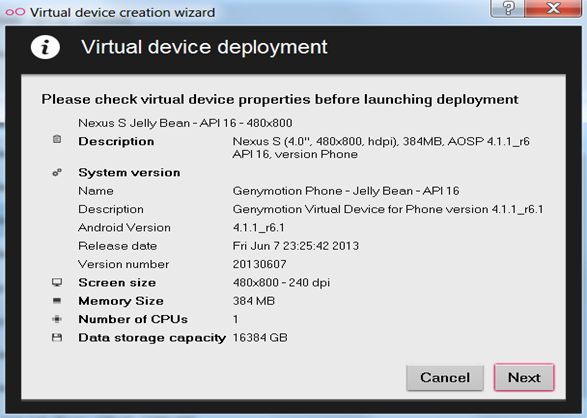This screenshot has height=418, width=587.
Task: Click the 'Release date' label
Action: pyautogui.click(x=118, y=246)
